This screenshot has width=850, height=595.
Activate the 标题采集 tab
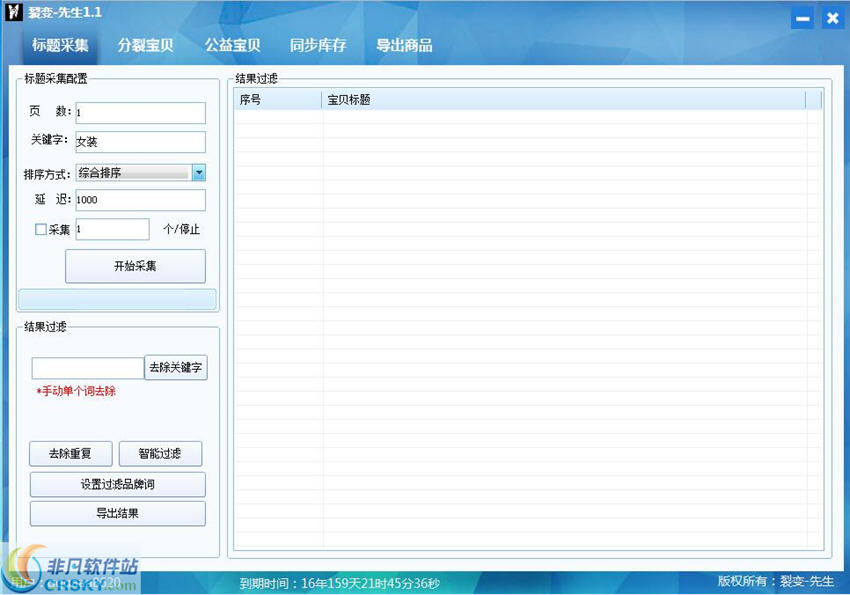pyautogui.click(x=62, y=44)
